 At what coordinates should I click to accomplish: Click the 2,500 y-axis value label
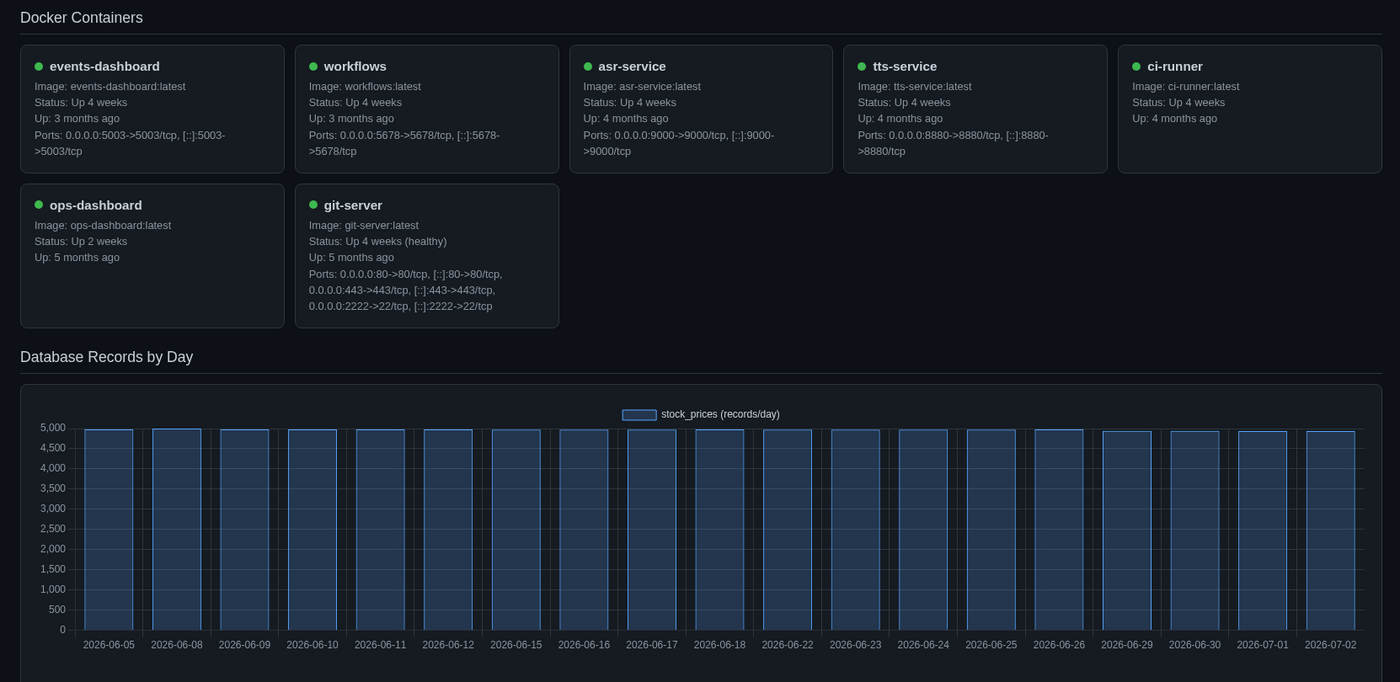pos(53,529)
